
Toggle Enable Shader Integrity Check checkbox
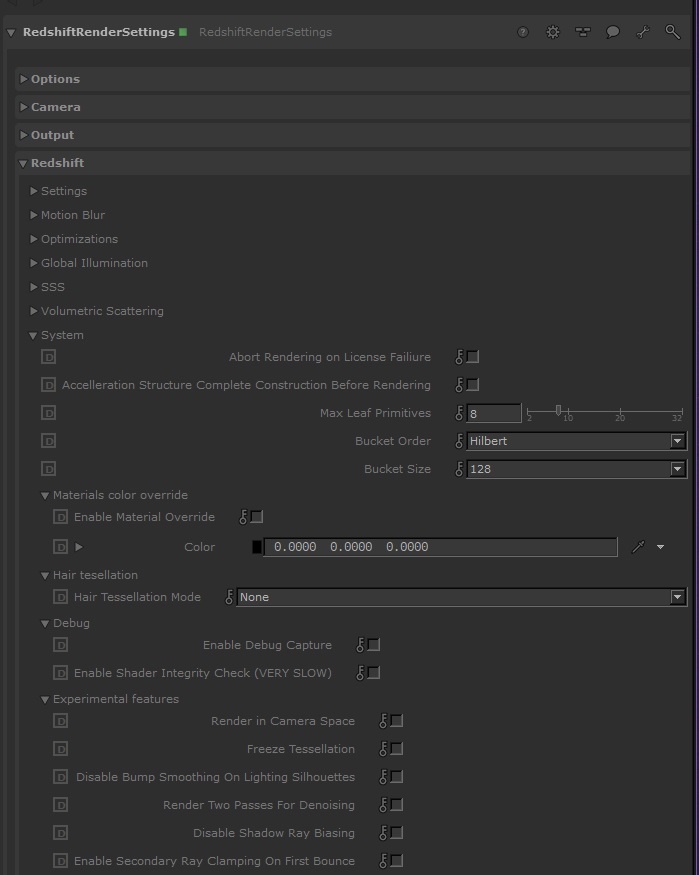[374, 673]
